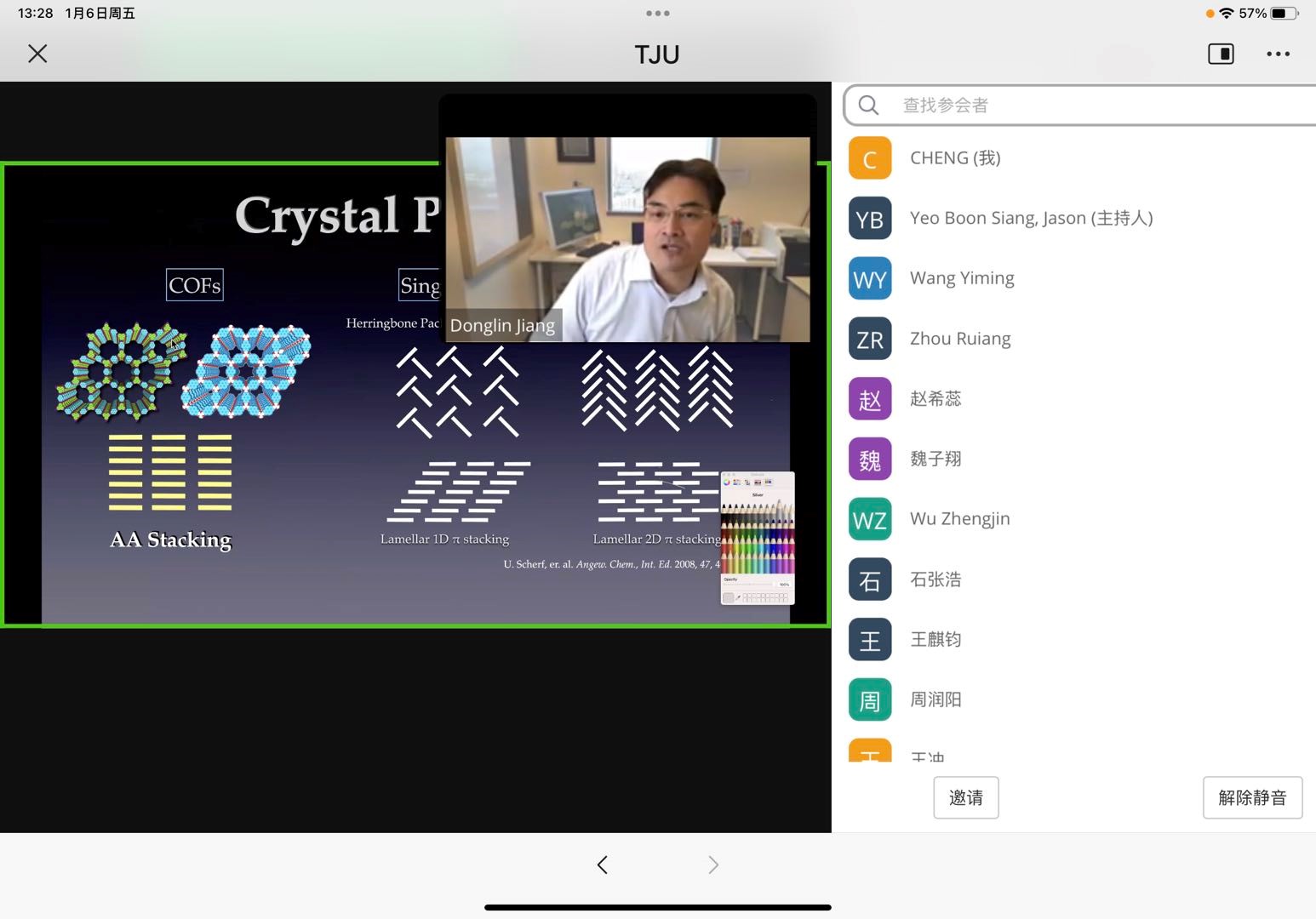
Task: Toggle the participants side panel icon
Action: coord(1221,54)
